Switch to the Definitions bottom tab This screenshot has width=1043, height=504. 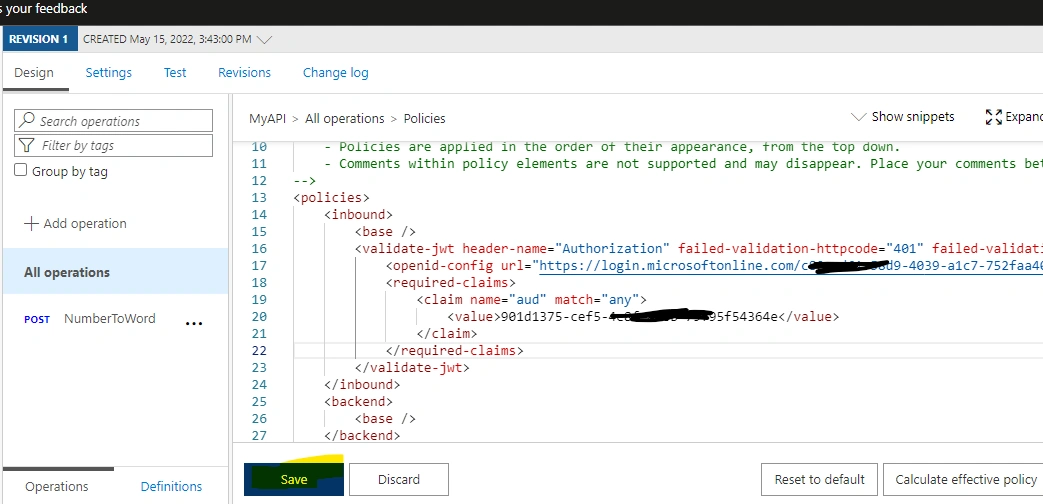(171, 486)
